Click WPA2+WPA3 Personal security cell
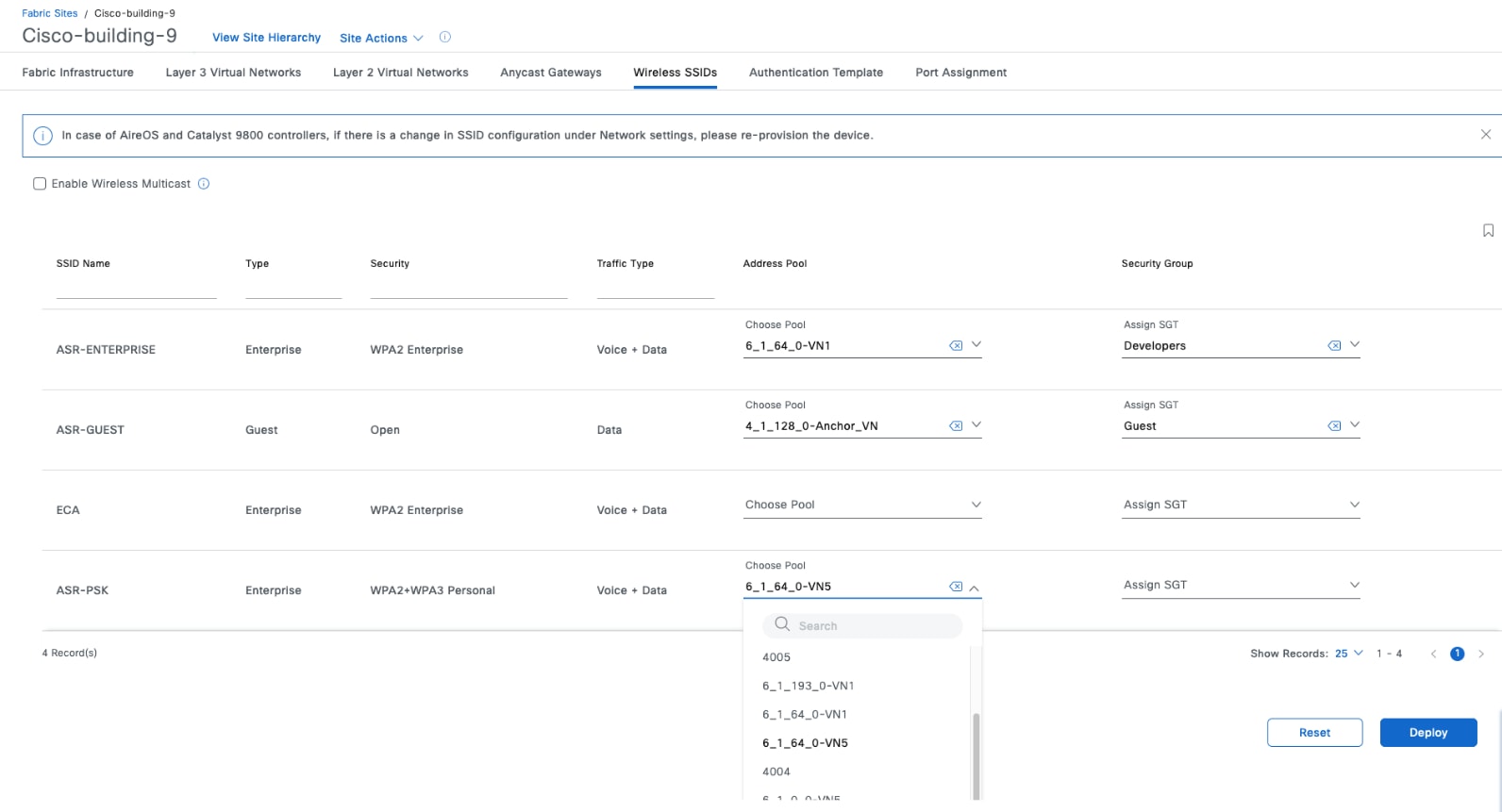The height and width of the screenshot is (812, 1502). pos(432,590)
